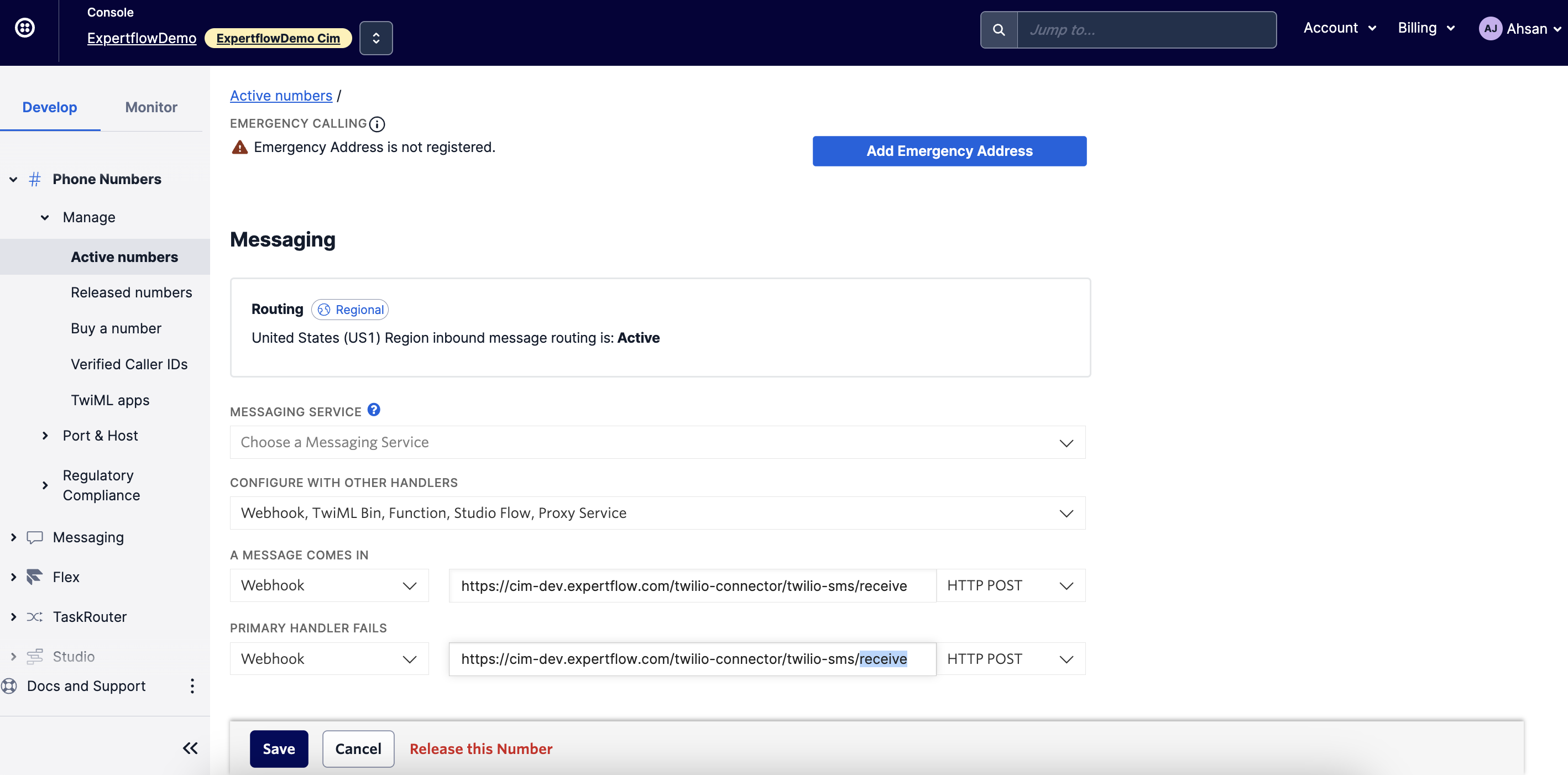Viewport: 1568px width, 775px height.
Task: Click the message comes in URL field
Action: click(692, 585)
